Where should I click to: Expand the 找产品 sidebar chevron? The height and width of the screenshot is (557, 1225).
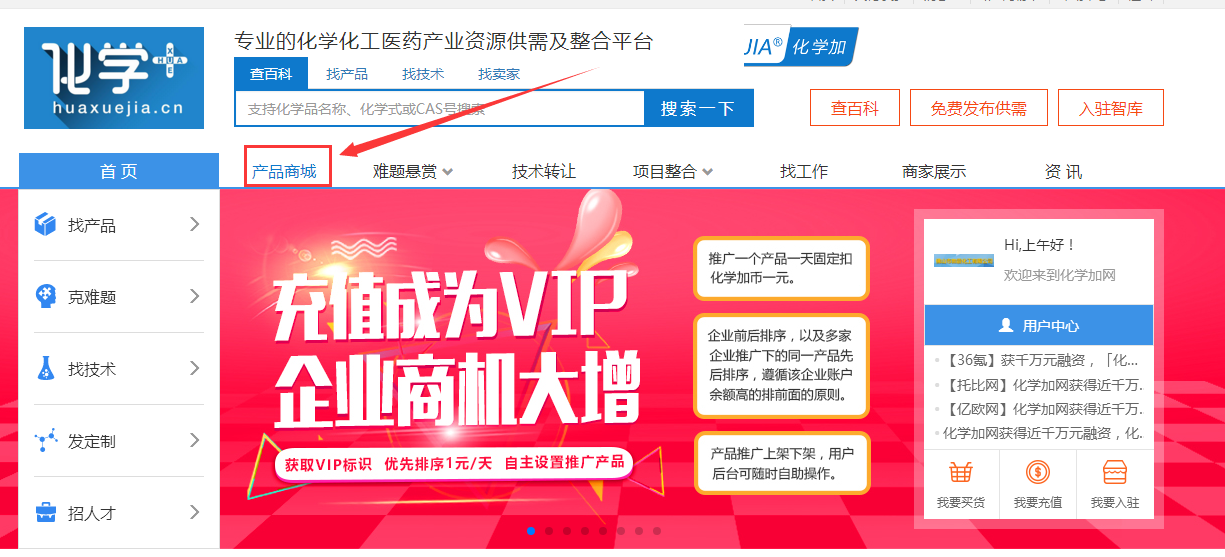click(195, 225)
